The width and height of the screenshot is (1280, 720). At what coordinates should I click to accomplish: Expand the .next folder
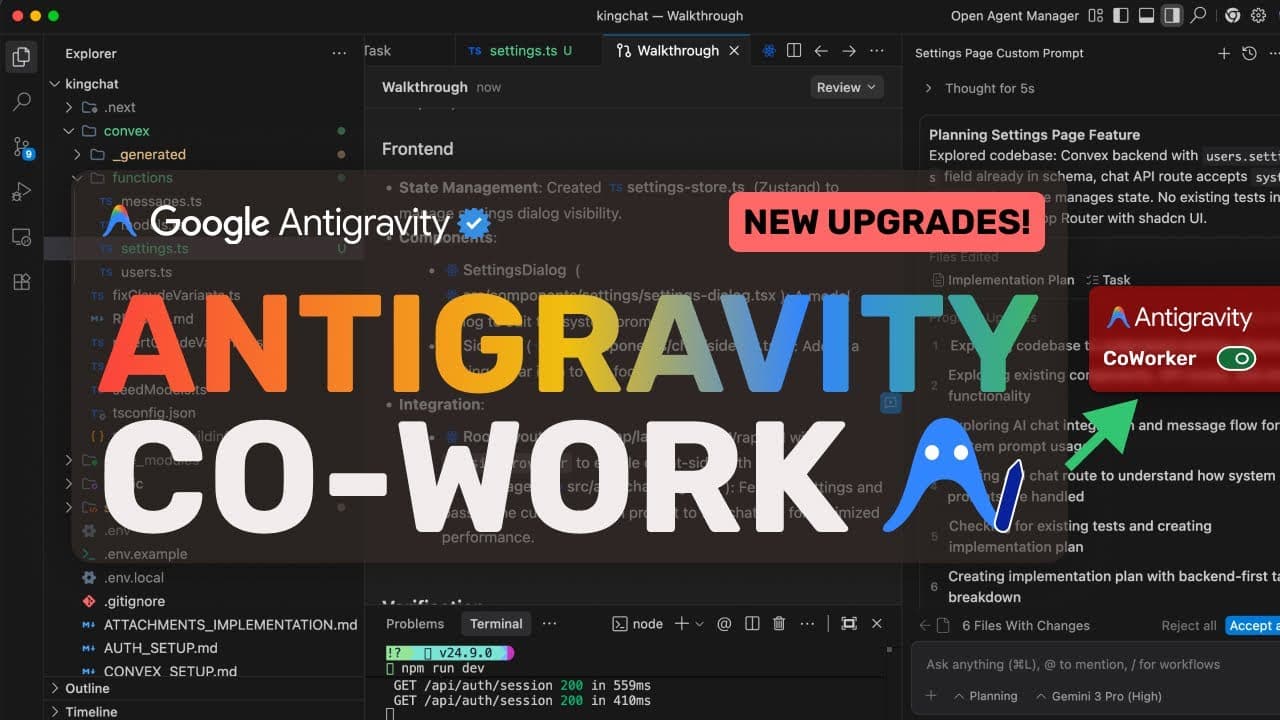pos(69,107)
